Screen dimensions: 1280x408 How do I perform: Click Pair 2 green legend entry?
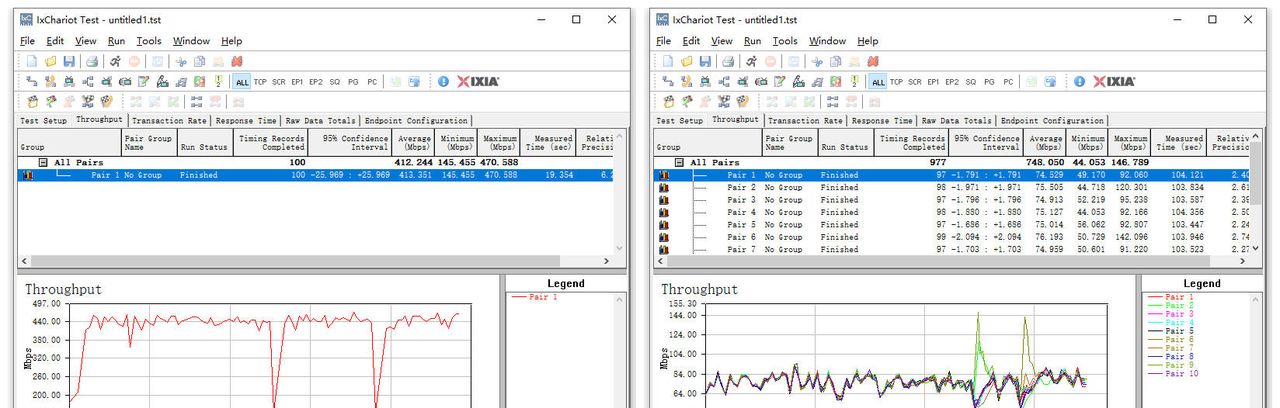1179,305
